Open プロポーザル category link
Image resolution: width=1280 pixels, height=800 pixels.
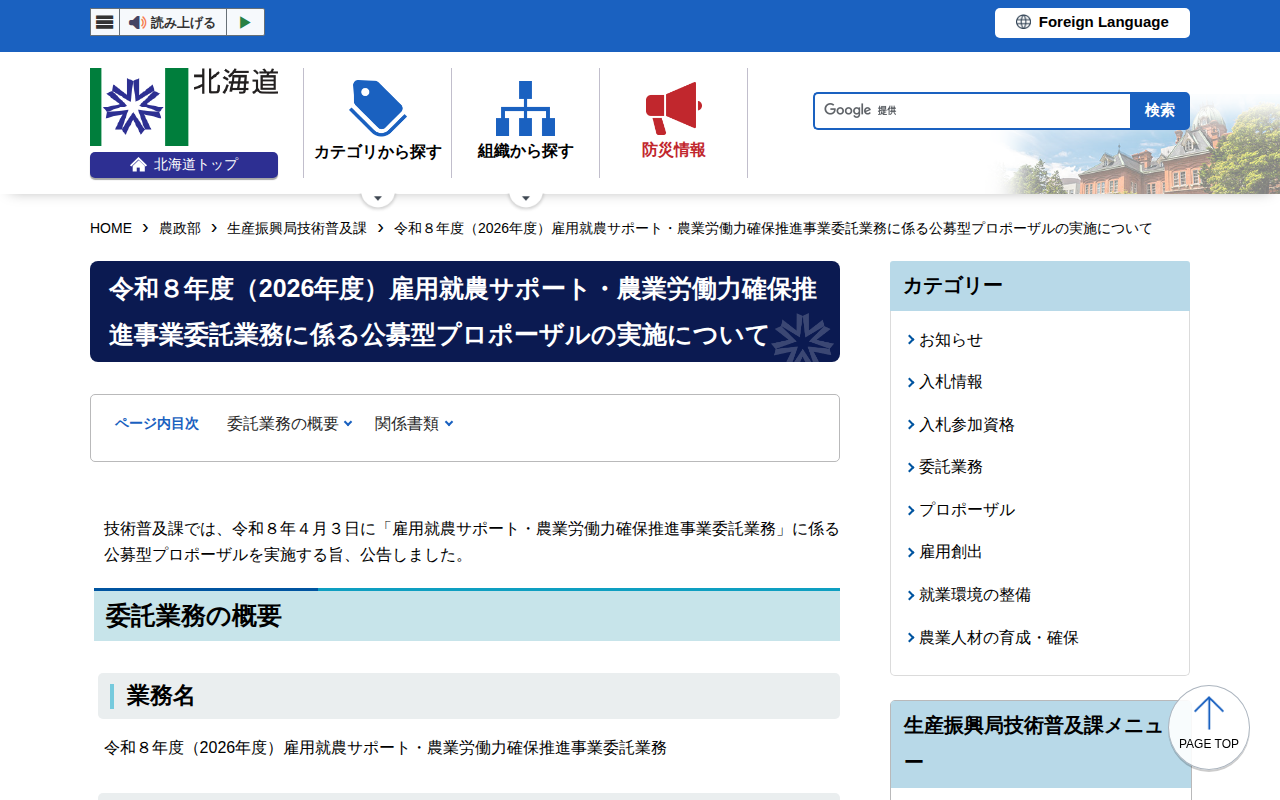(x=966, y=510)
